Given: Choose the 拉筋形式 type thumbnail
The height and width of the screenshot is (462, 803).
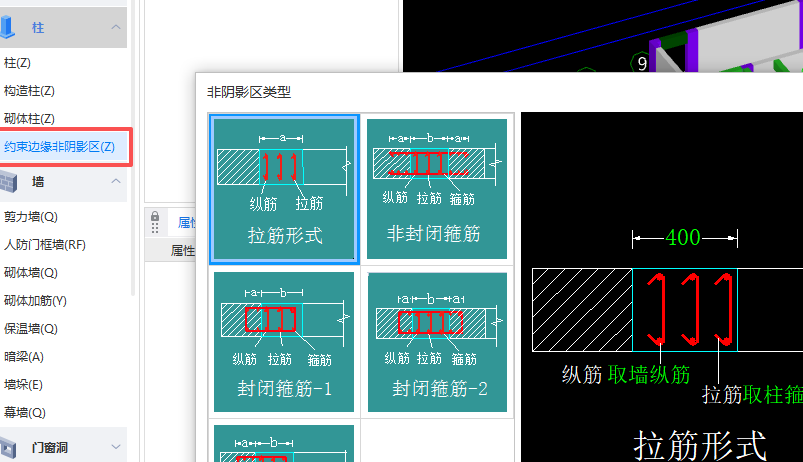Looking at the screenshot, I should 284,189.
